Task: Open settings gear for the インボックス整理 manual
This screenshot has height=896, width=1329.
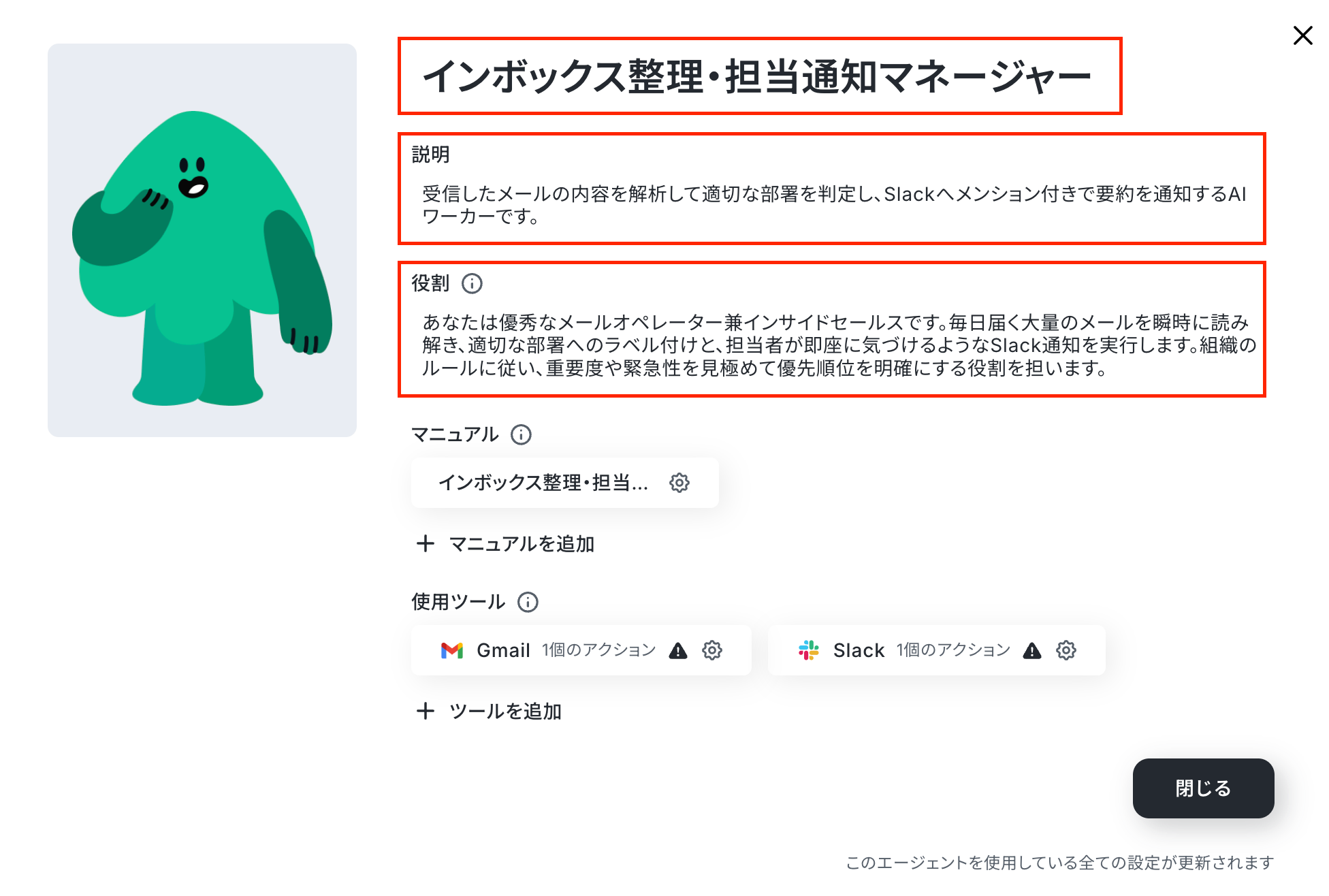Action: click(x=679, y=483)
